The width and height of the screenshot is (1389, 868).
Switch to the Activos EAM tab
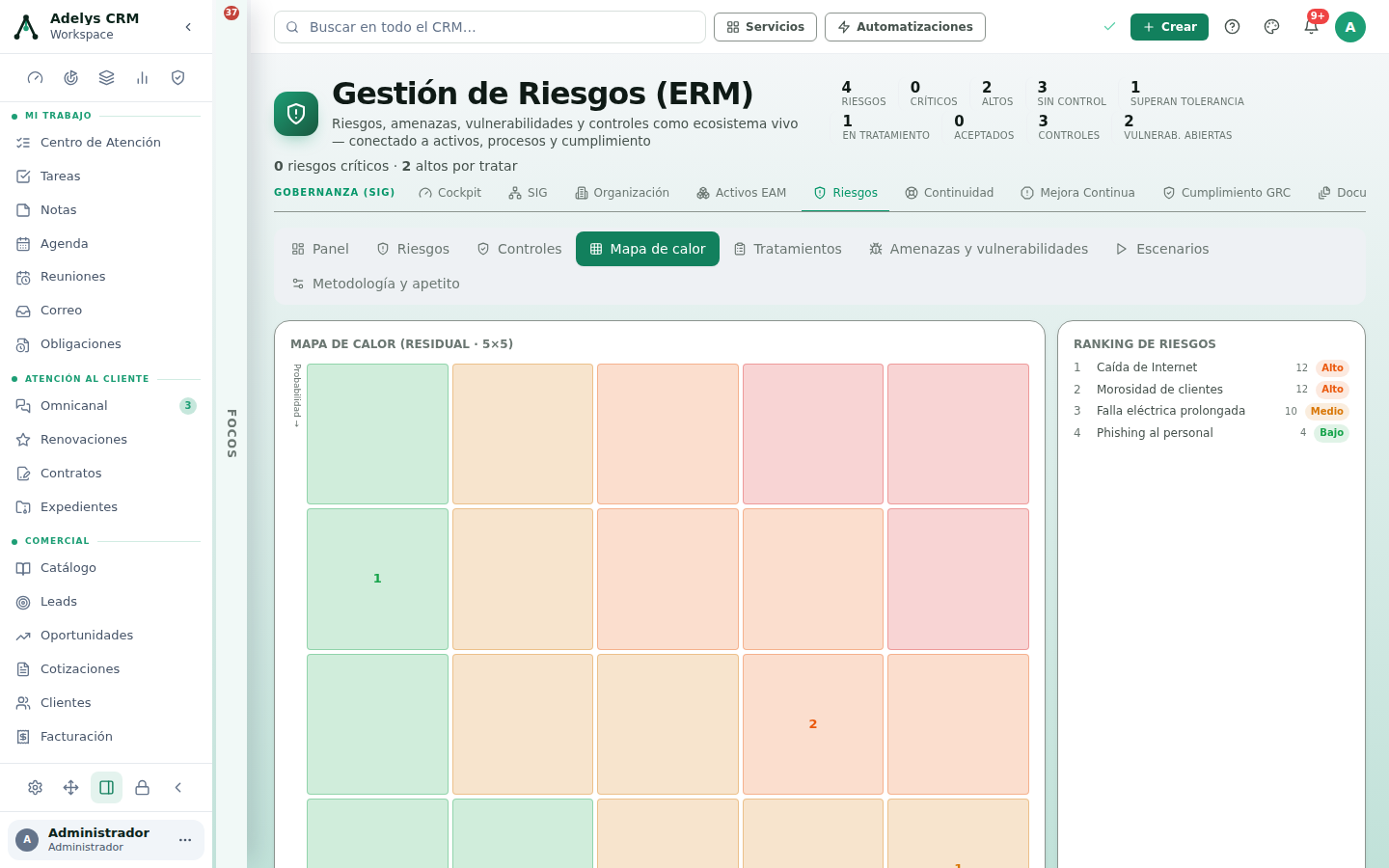point(741,193)
